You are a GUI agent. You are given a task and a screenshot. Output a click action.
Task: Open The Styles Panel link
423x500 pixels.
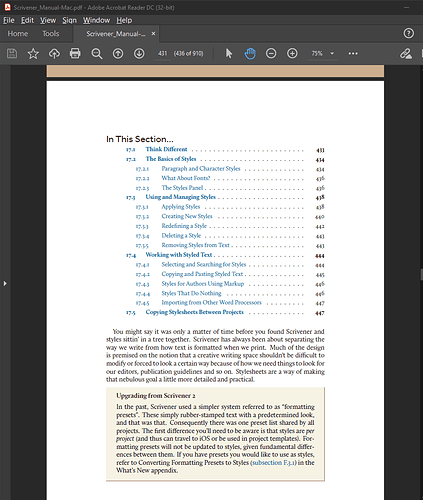click(x=182, y=188)
